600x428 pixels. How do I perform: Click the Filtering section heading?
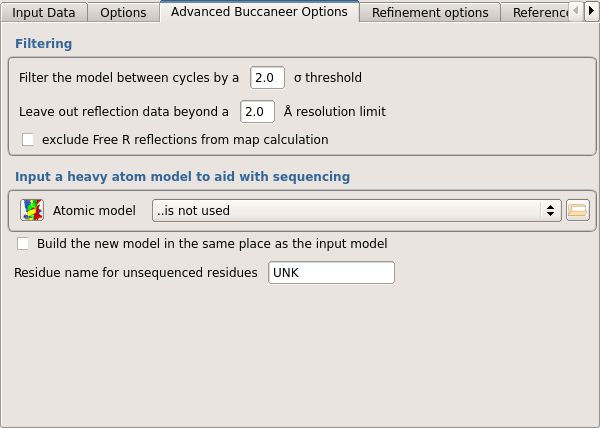coord(43,44)
